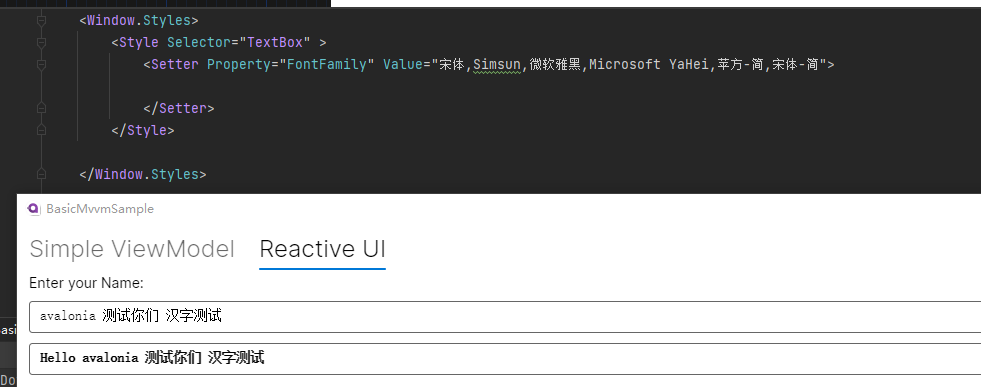
Task: Click the fold marker beside closing /Setter tag
Action: [x=41, y=108]
